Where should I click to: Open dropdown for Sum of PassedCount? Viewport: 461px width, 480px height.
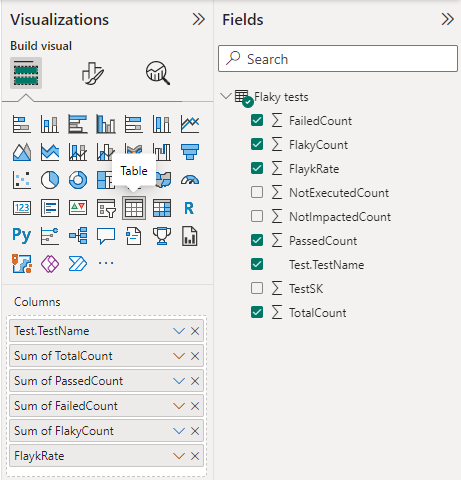pos(179,381)
